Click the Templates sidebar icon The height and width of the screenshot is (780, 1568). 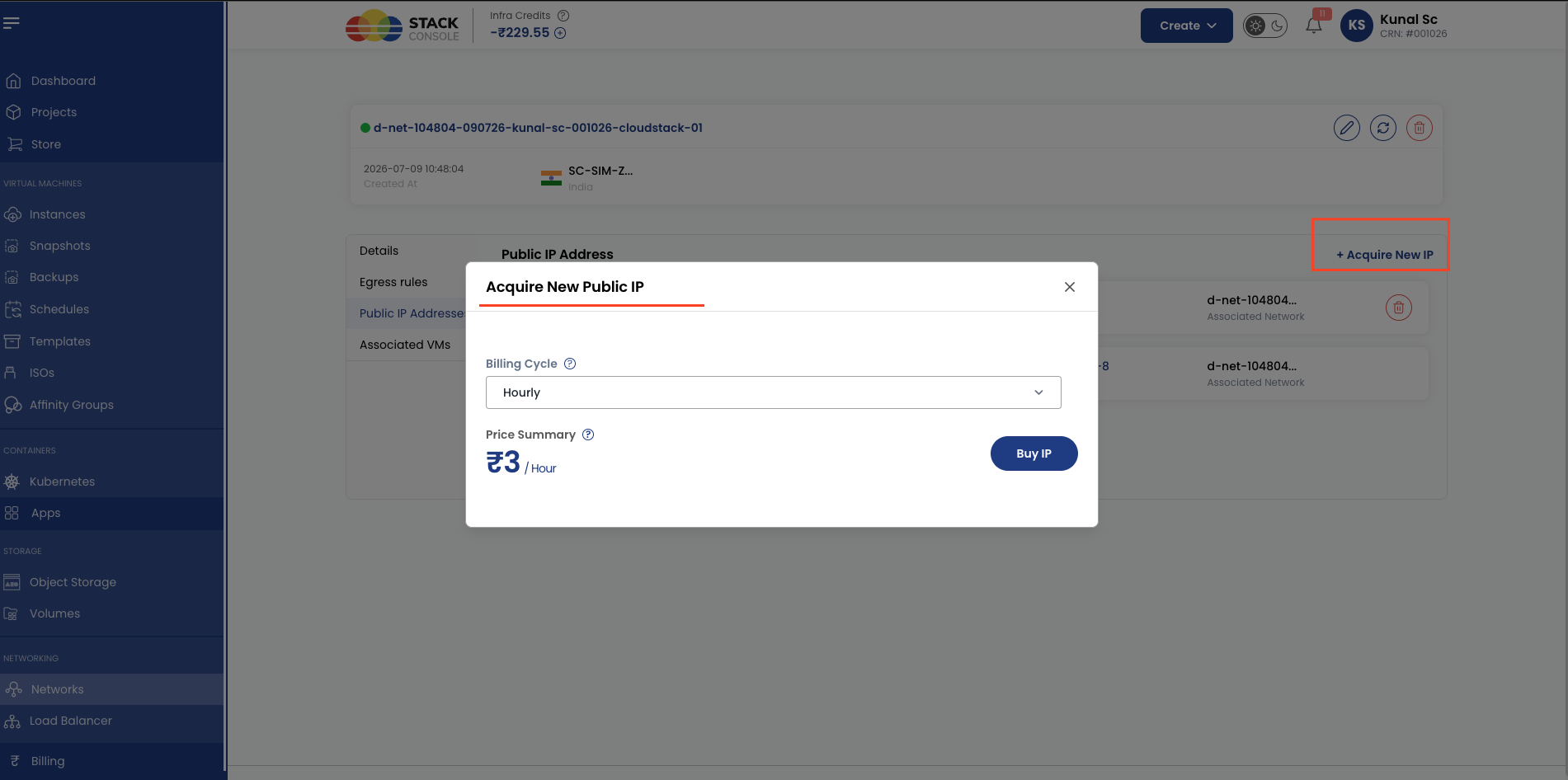(x=12, y=341)
